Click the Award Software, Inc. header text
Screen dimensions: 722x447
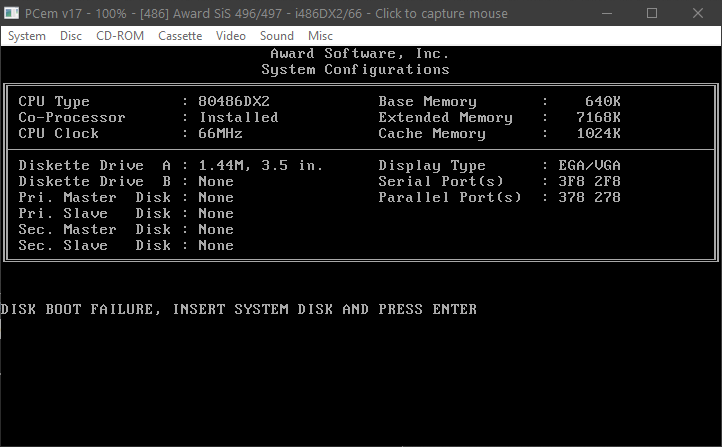(x=359, y=54)
